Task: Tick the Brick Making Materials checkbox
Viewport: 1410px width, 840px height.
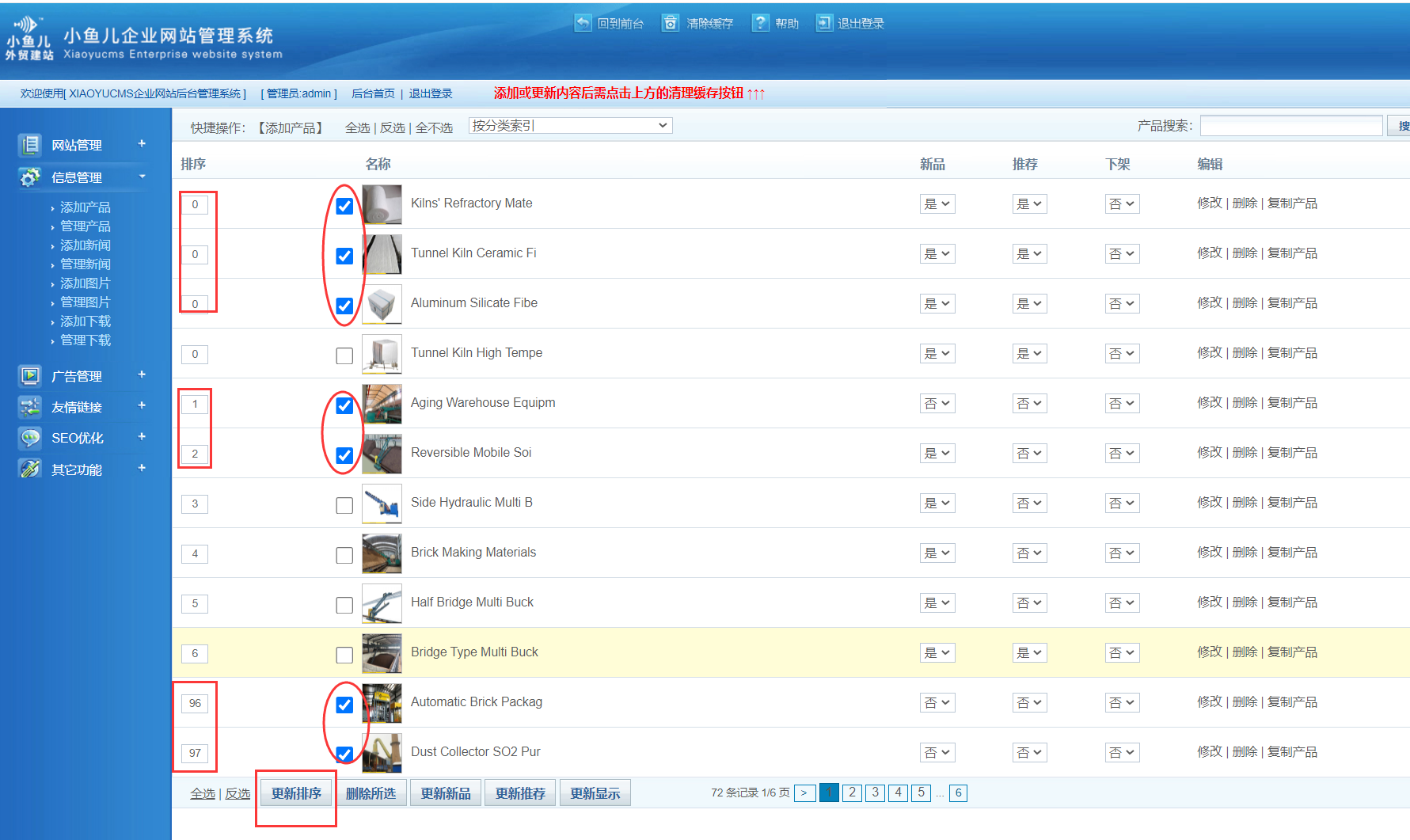Action: click(x=344, y=555)
